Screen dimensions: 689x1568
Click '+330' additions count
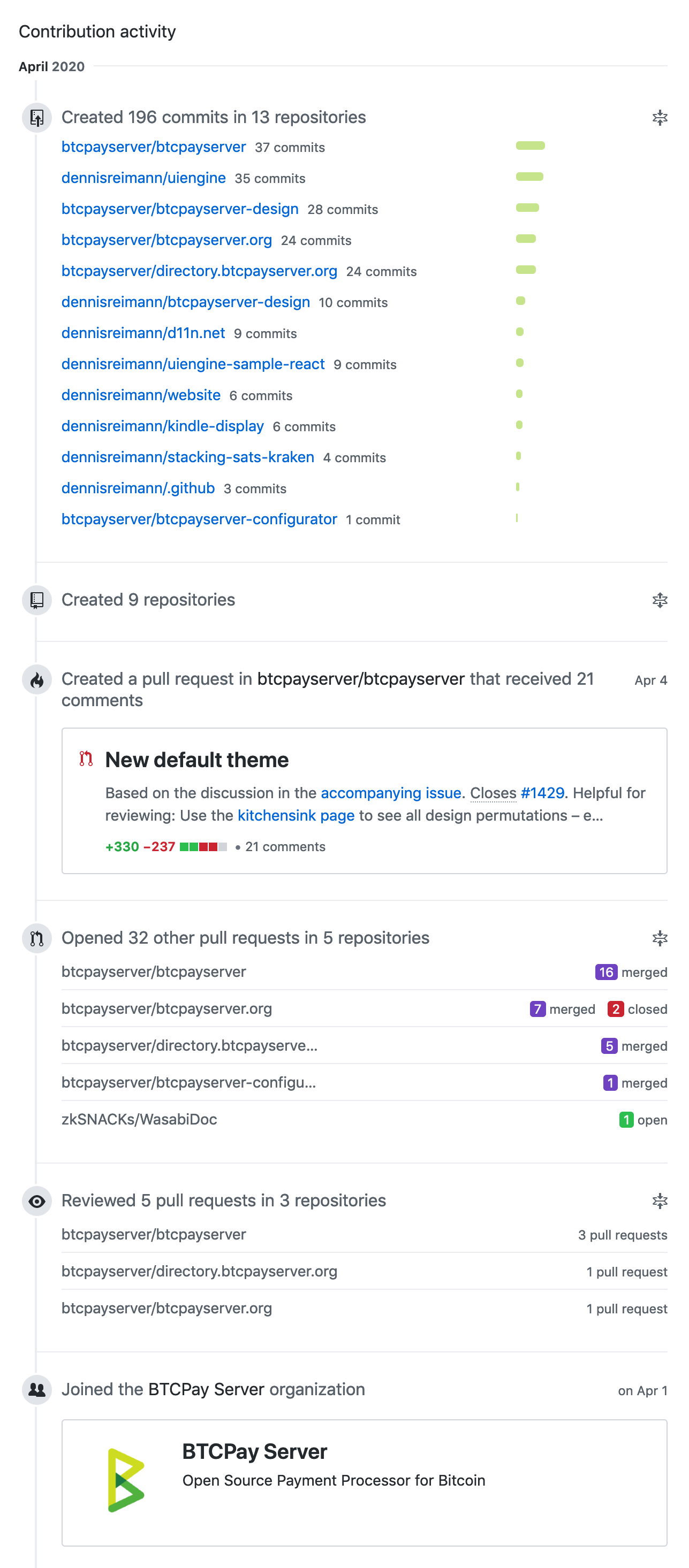pos(122,847)
